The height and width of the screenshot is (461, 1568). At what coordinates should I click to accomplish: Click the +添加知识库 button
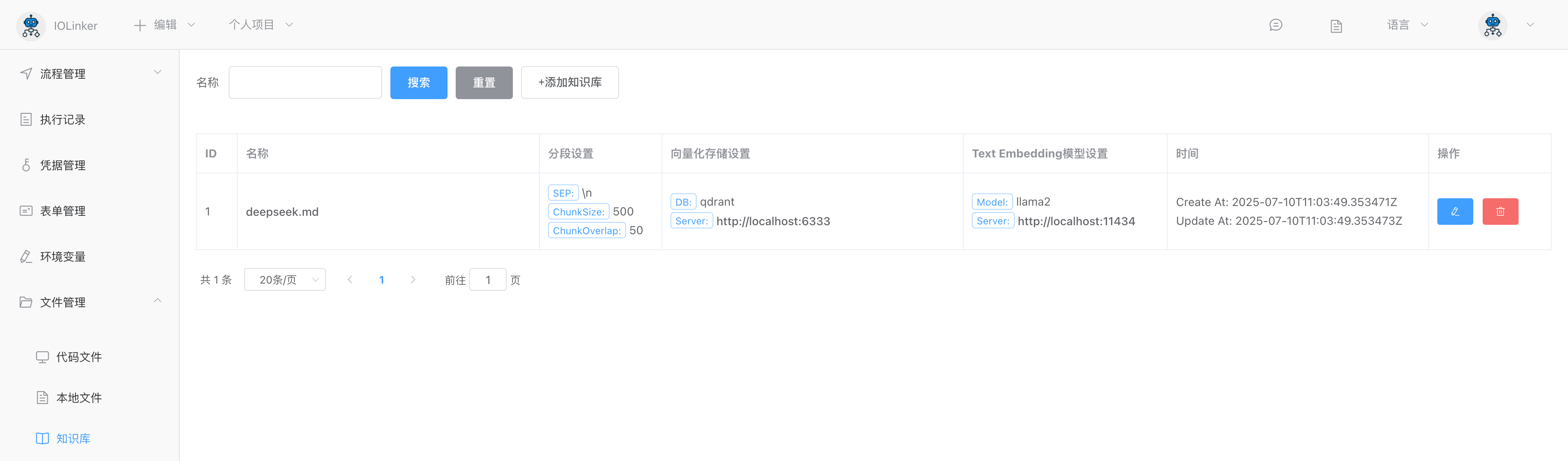point(569,83)
